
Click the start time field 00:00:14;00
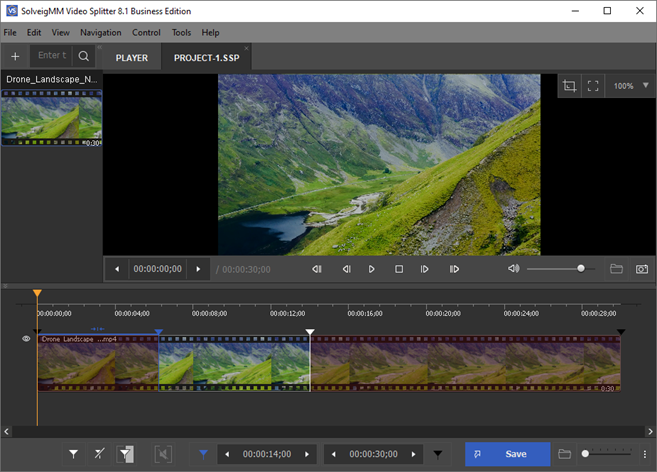pyautogui.click(x=267, y=454)
